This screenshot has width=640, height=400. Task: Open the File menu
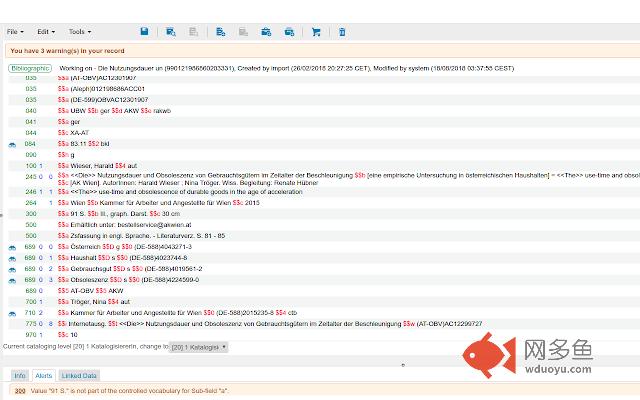(x=15, y=32)
